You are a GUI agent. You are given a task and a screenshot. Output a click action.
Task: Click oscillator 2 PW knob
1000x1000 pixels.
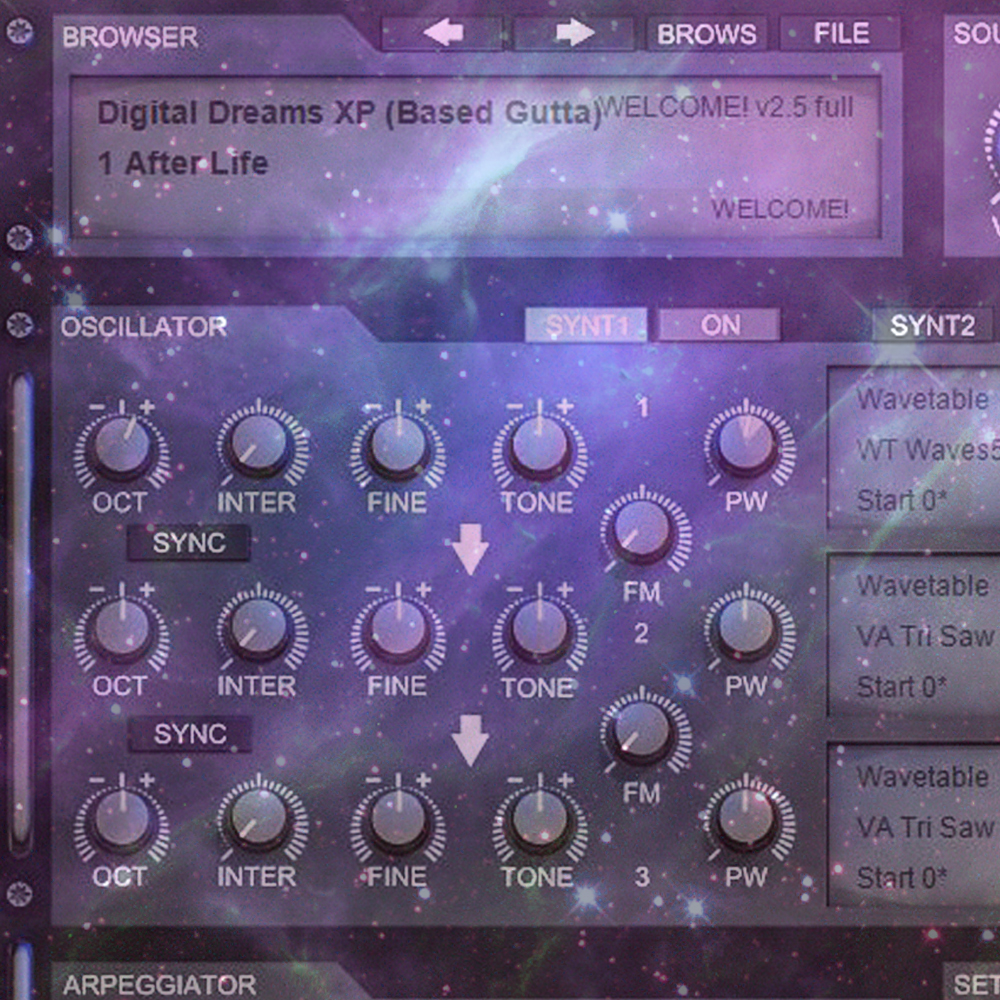(x=746, y=629)
